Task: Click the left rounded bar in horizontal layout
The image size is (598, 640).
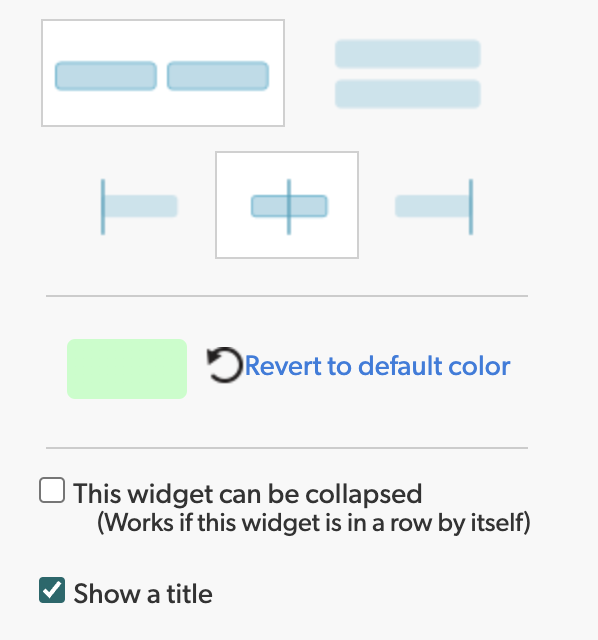Action: (106, 76)
